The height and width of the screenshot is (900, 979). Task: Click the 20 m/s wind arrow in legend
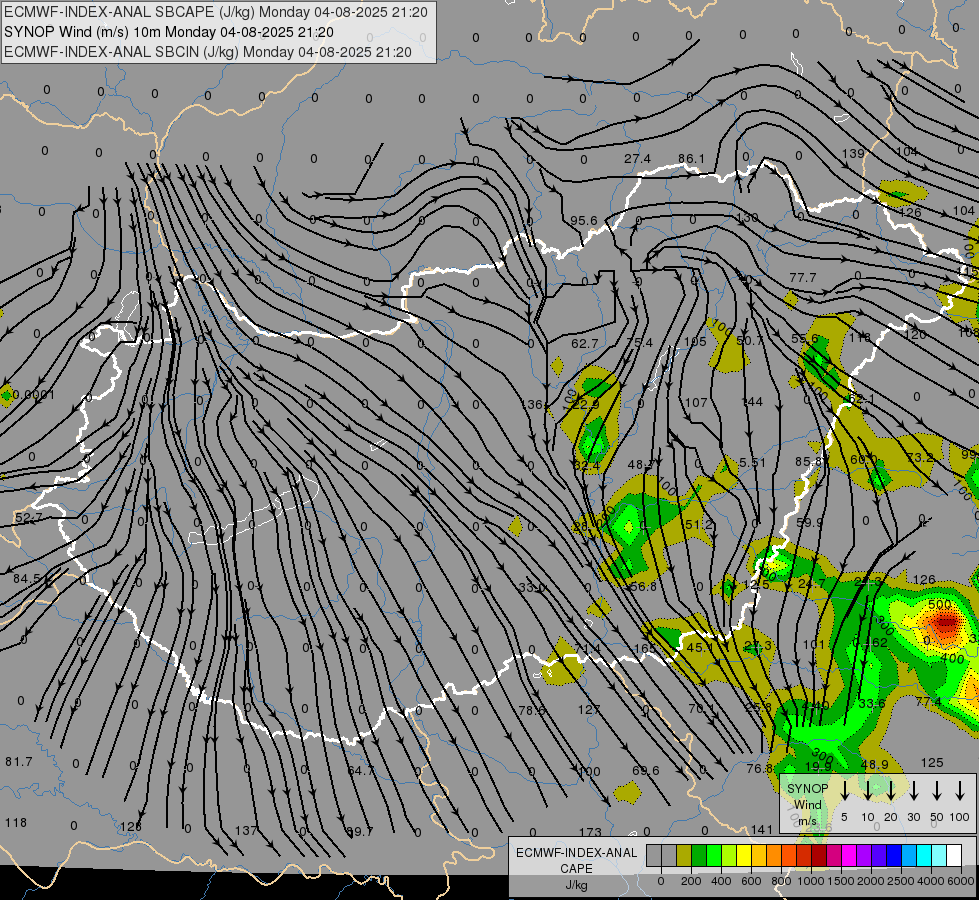891,790
